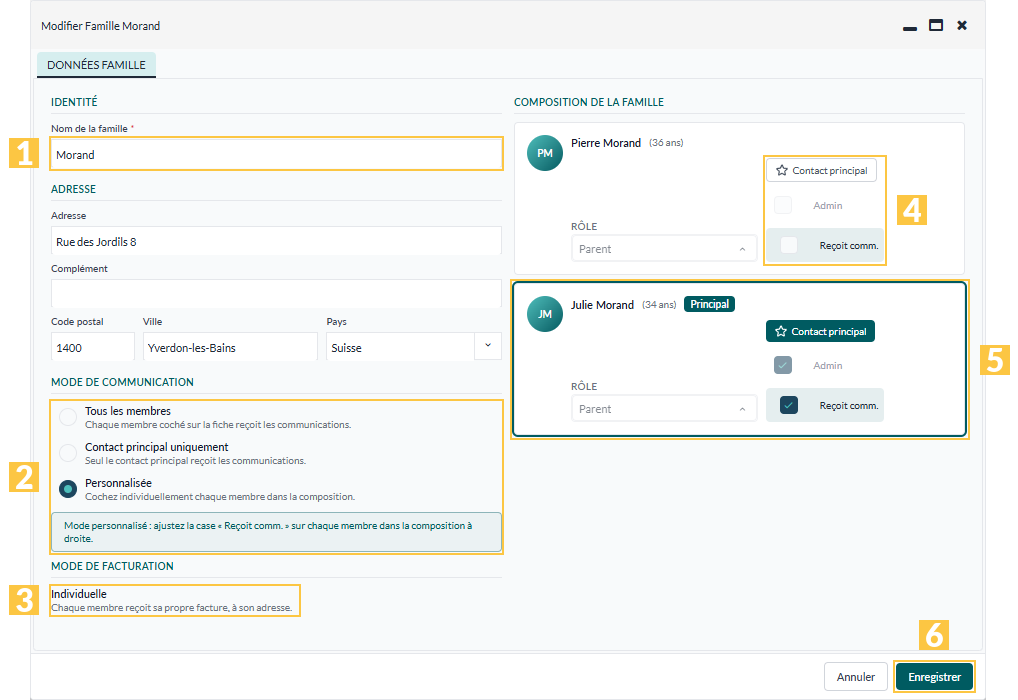This screenshot has height=700, width=1018.
Task: Click the Principal badge next to Julie Morand
Action: 710,305
